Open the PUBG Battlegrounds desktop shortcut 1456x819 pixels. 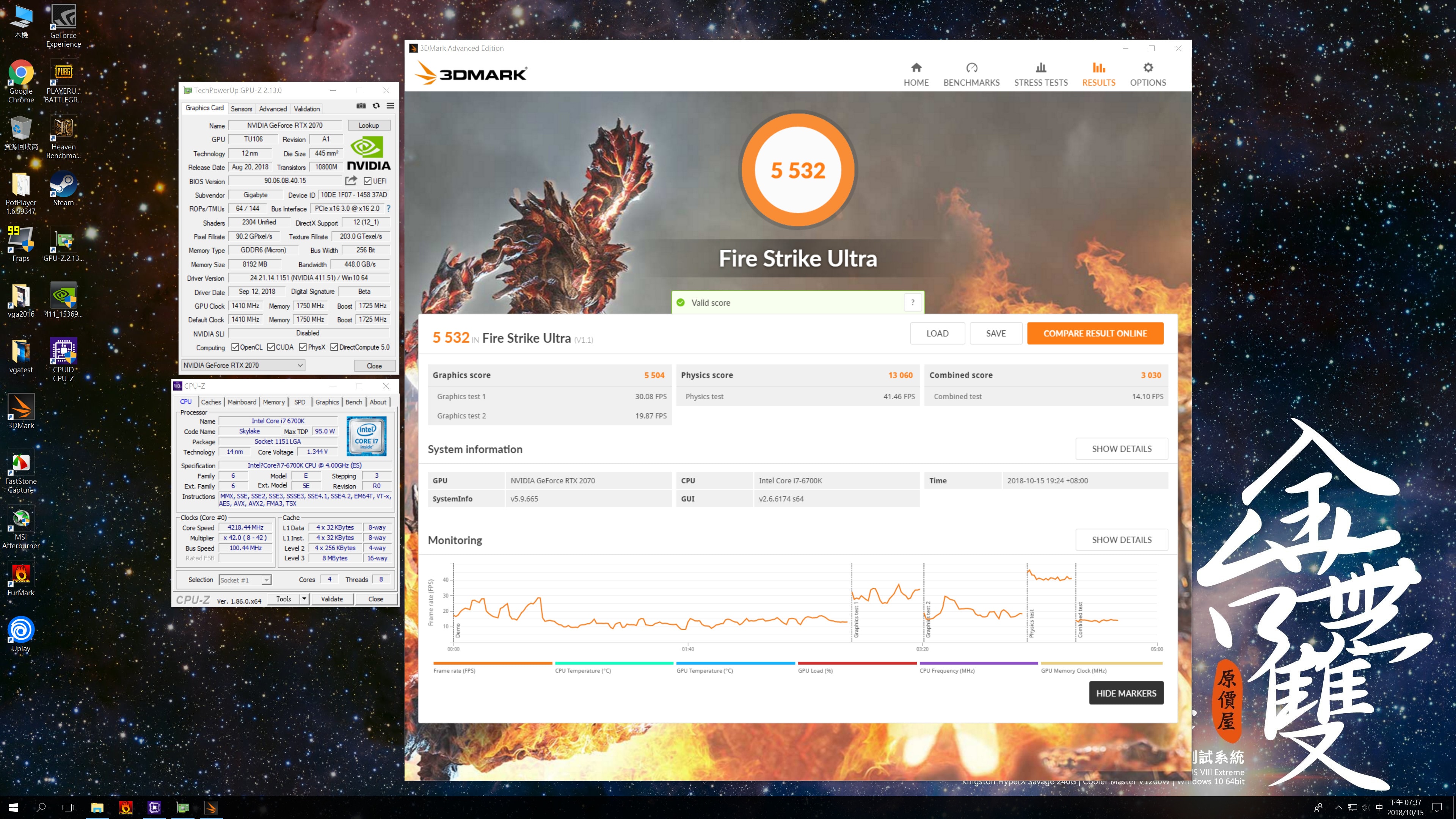63,82
